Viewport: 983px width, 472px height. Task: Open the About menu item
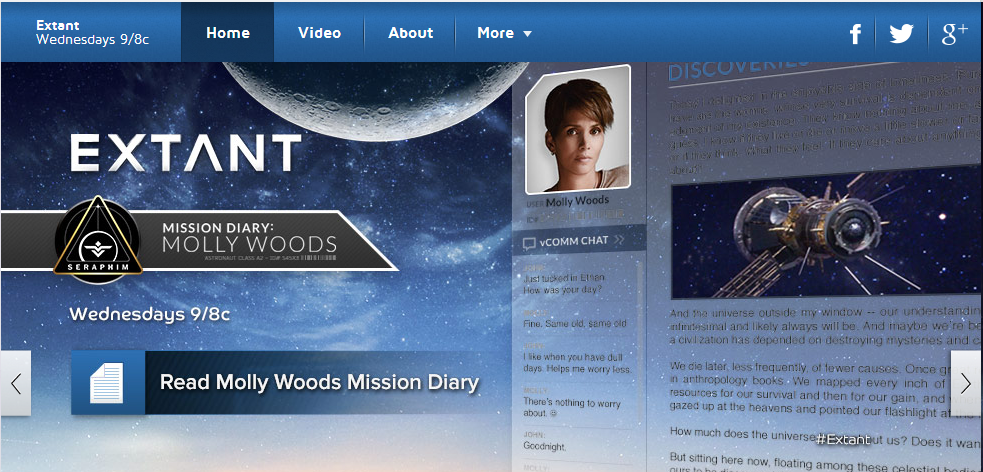(x=411, y=33)
